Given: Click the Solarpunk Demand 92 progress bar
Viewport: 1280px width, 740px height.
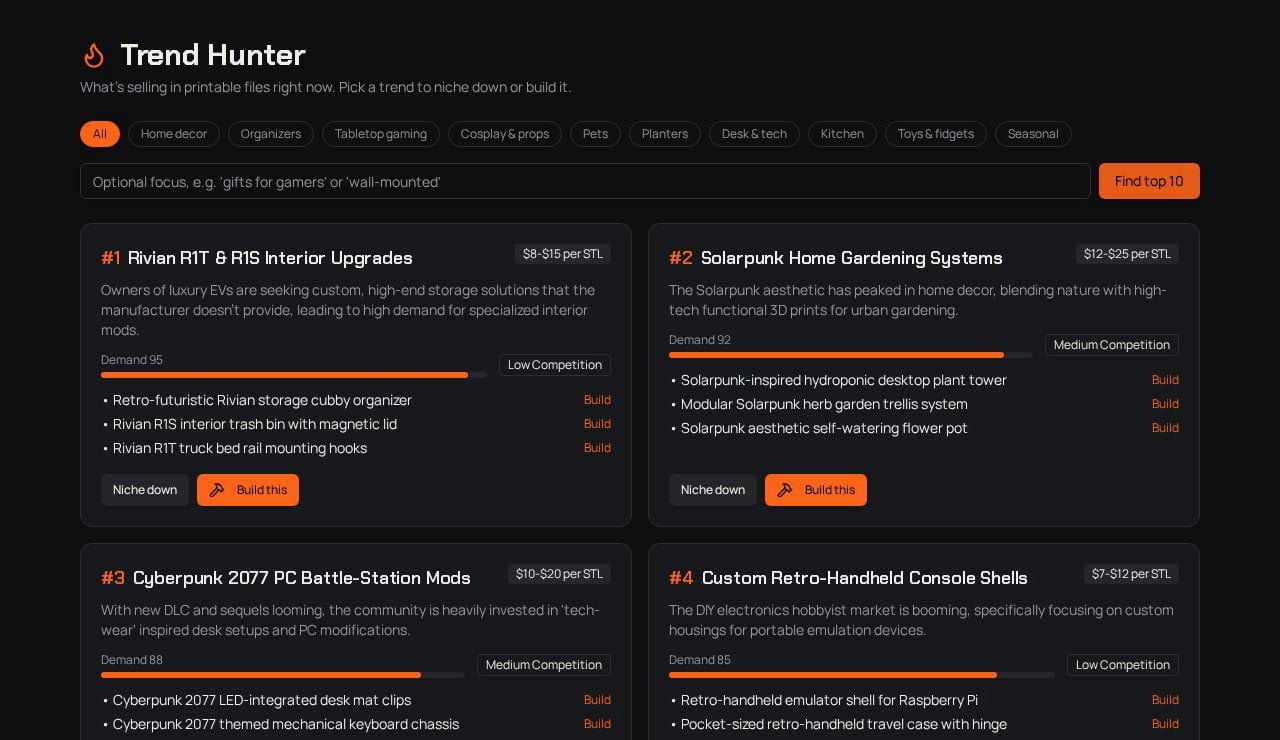Looking at the screenshot, I should click(x=851, y=355).
